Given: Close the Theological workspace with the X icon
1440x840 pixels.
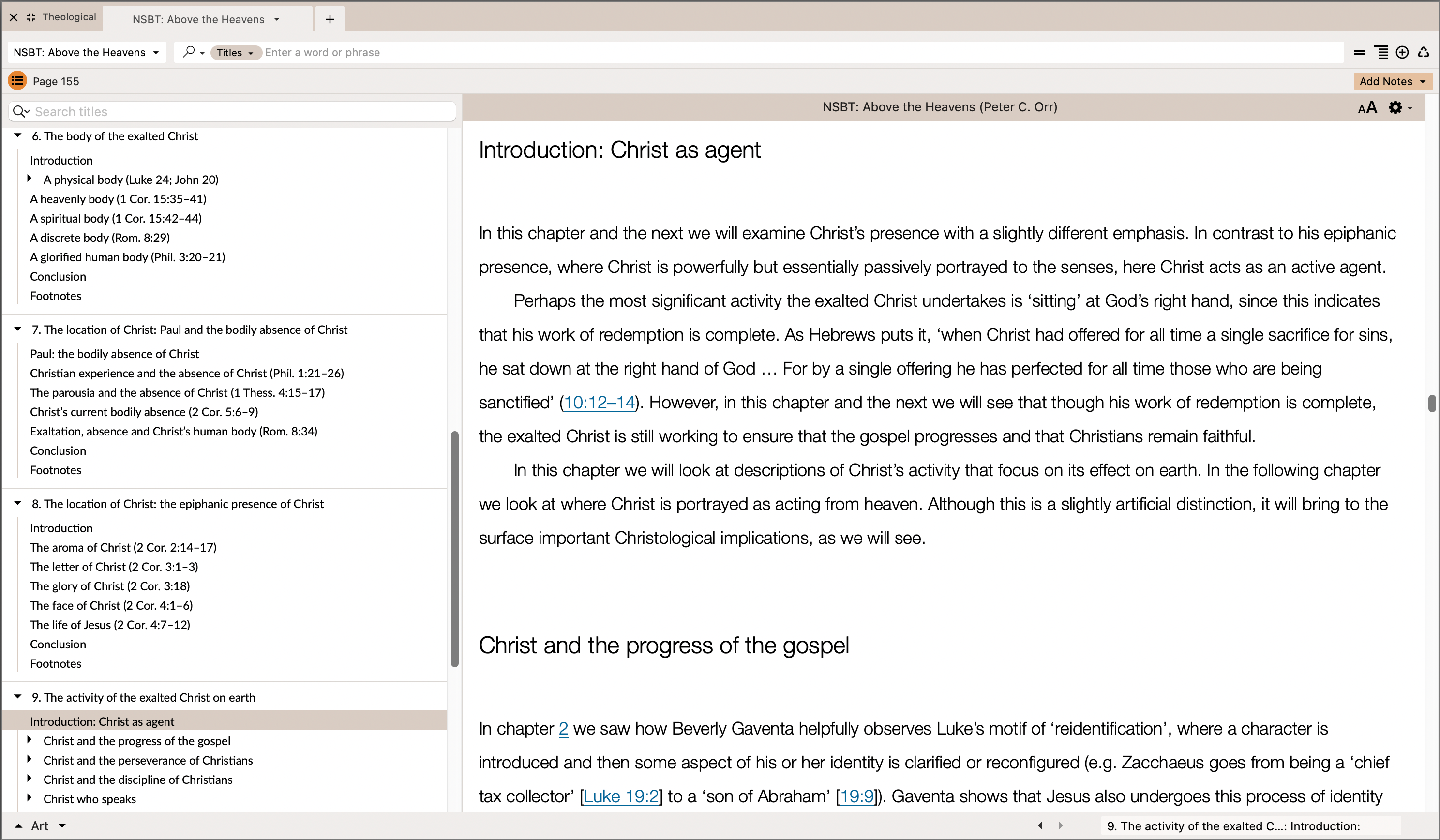Looking at the screenshot, I should (x=14, y=17).
